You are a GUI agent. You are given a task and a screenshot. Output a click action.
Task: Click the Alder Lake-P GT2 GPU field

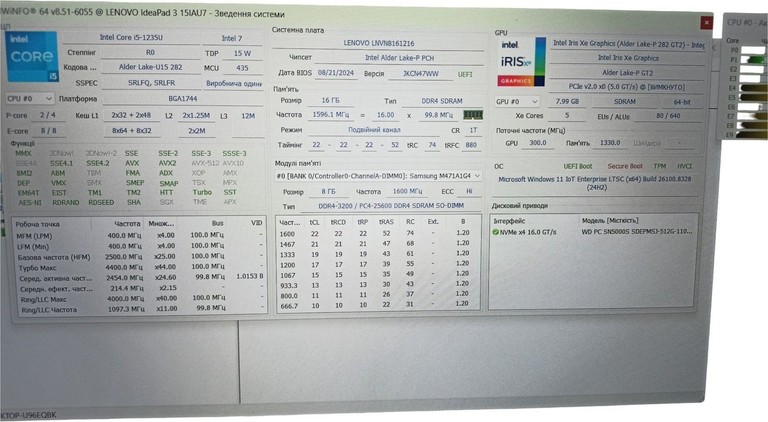pyautogui.click(x=627, y=72)
